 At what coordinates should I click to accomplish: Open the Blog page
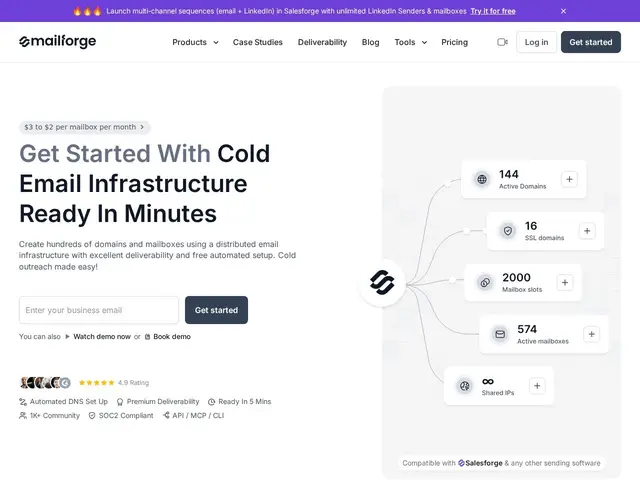click(x=370, y=42)
